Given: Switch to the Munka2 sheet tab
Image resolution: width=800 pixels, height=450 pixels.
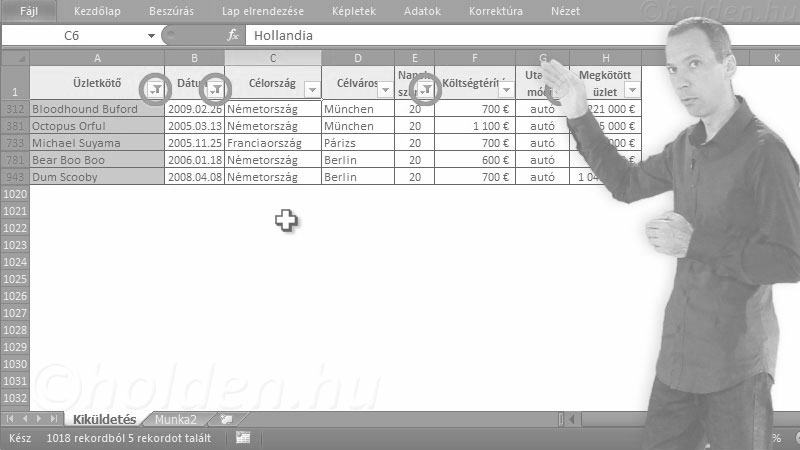Looking at the screenshot, I should tap(176, 419).
